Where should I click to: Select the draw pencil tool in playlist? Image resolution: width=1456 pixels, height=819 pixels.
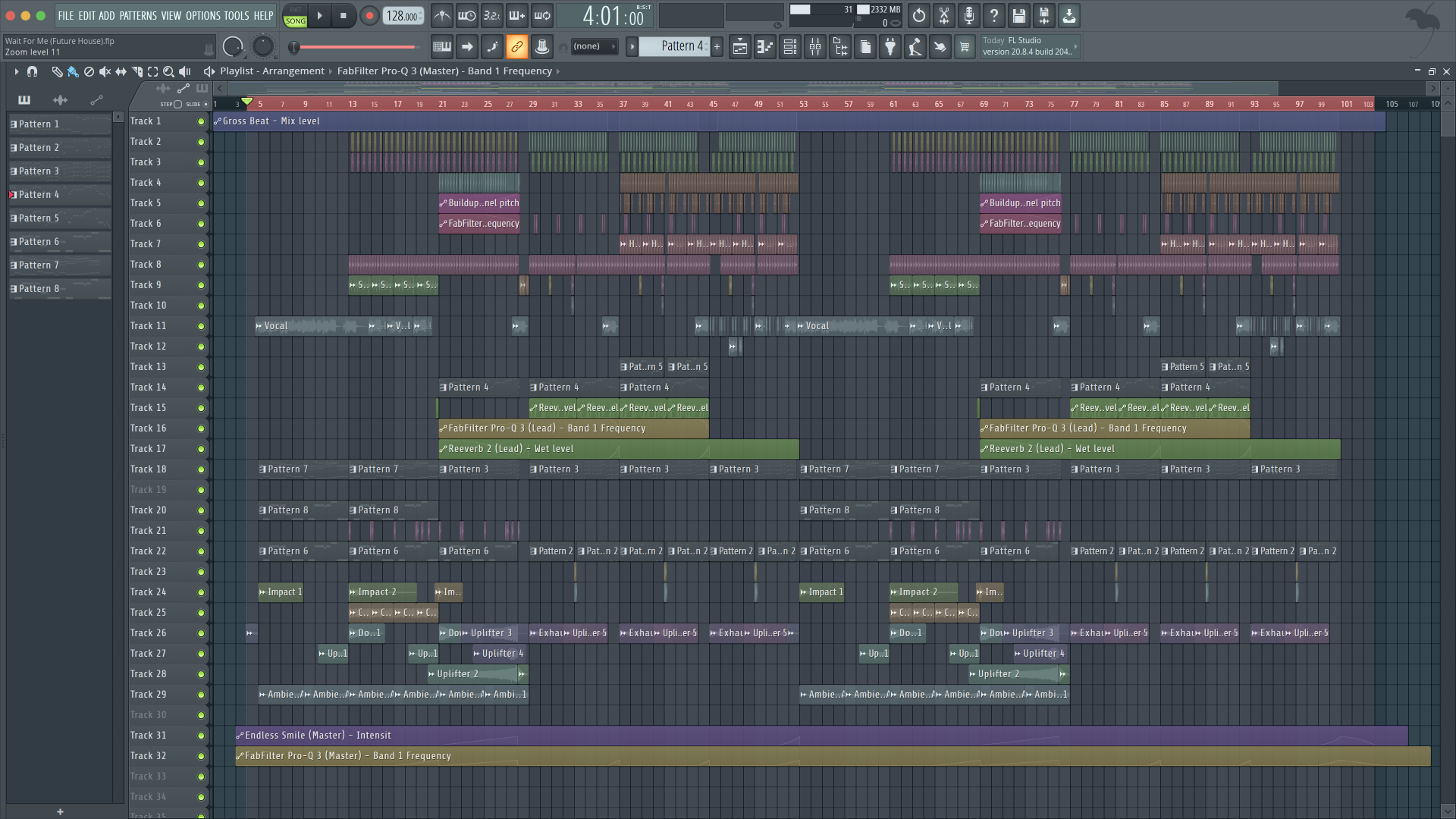tap(57, 71)
